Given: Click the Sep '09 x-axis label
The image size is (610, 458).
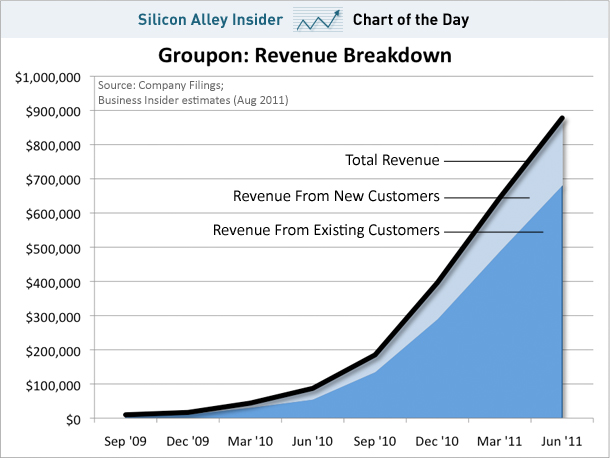Looking at the screenshot, I should 125,441.
